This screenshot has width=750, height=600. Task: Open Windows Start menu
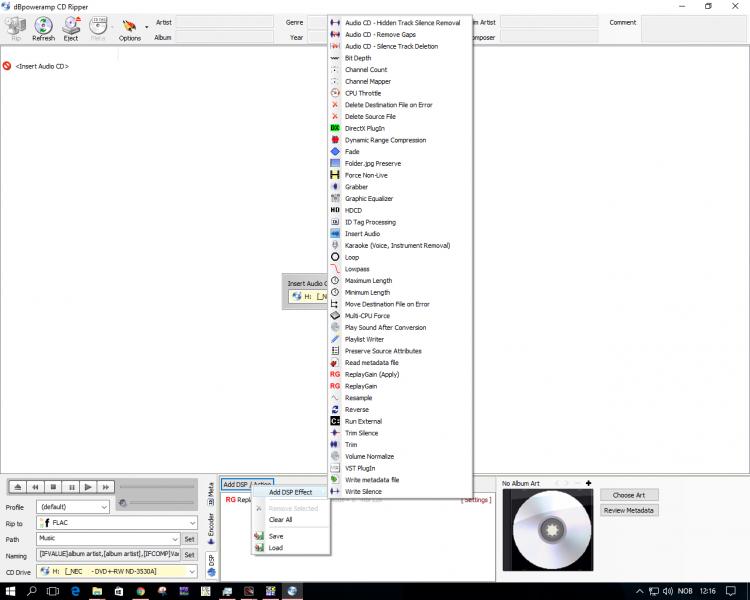point(9,591)
